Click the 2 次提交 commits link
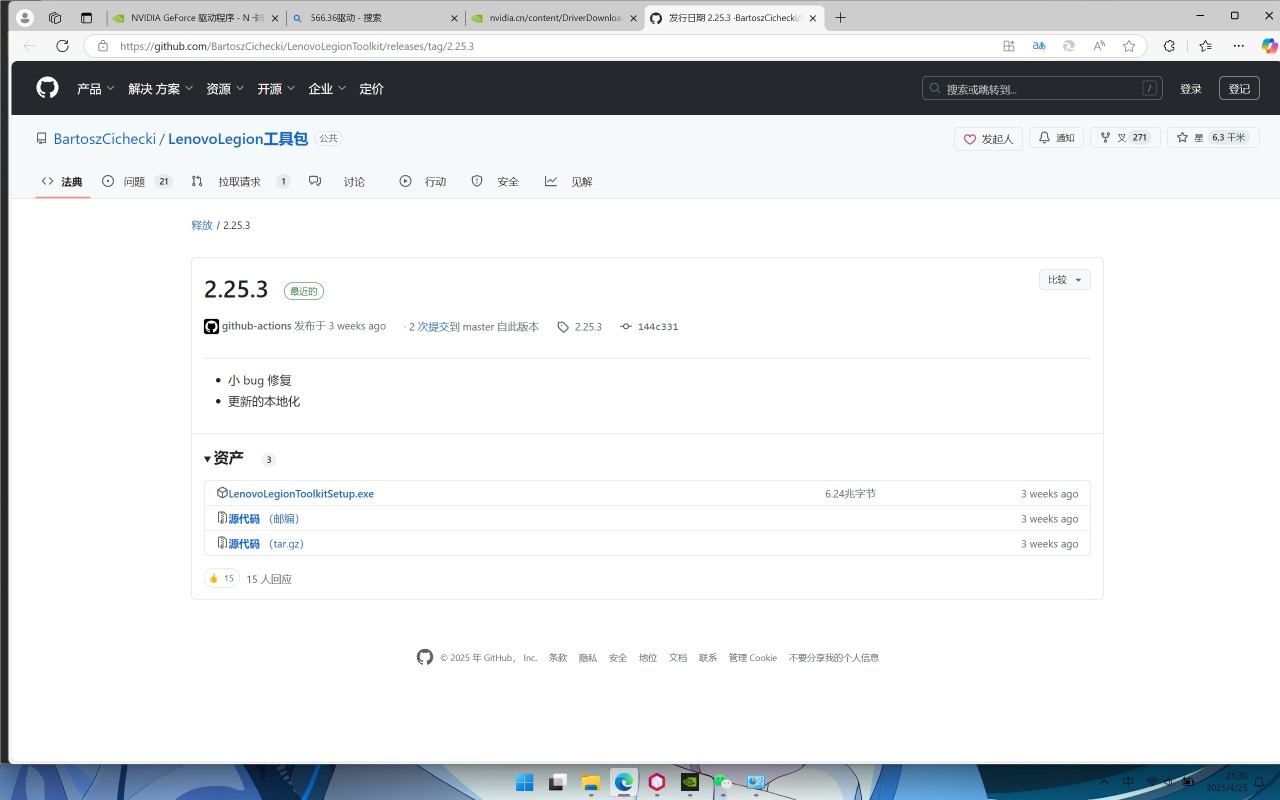 click(x=429, y=327)
